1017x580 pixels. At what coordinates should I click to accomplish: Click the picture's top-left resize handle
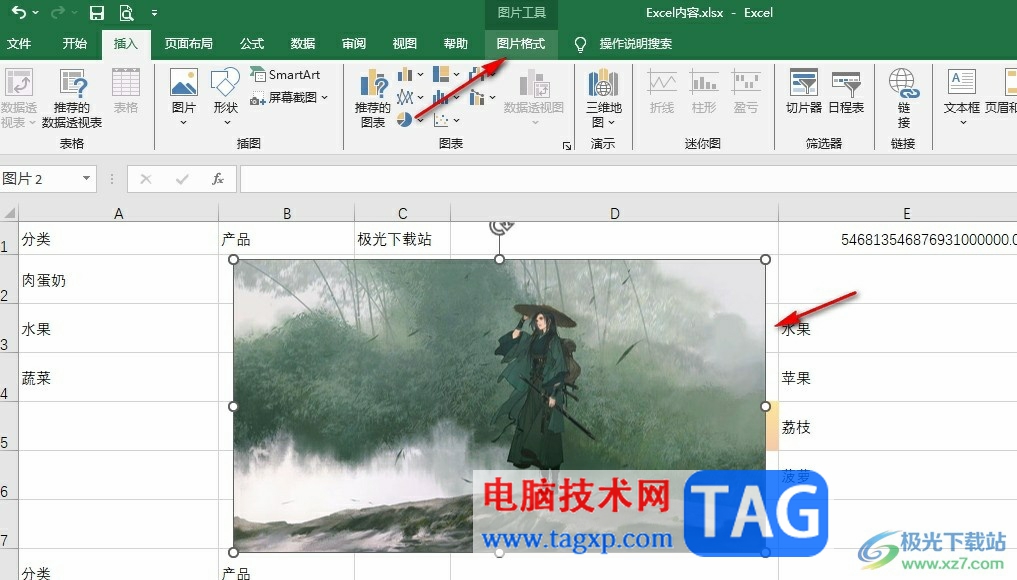233,260
